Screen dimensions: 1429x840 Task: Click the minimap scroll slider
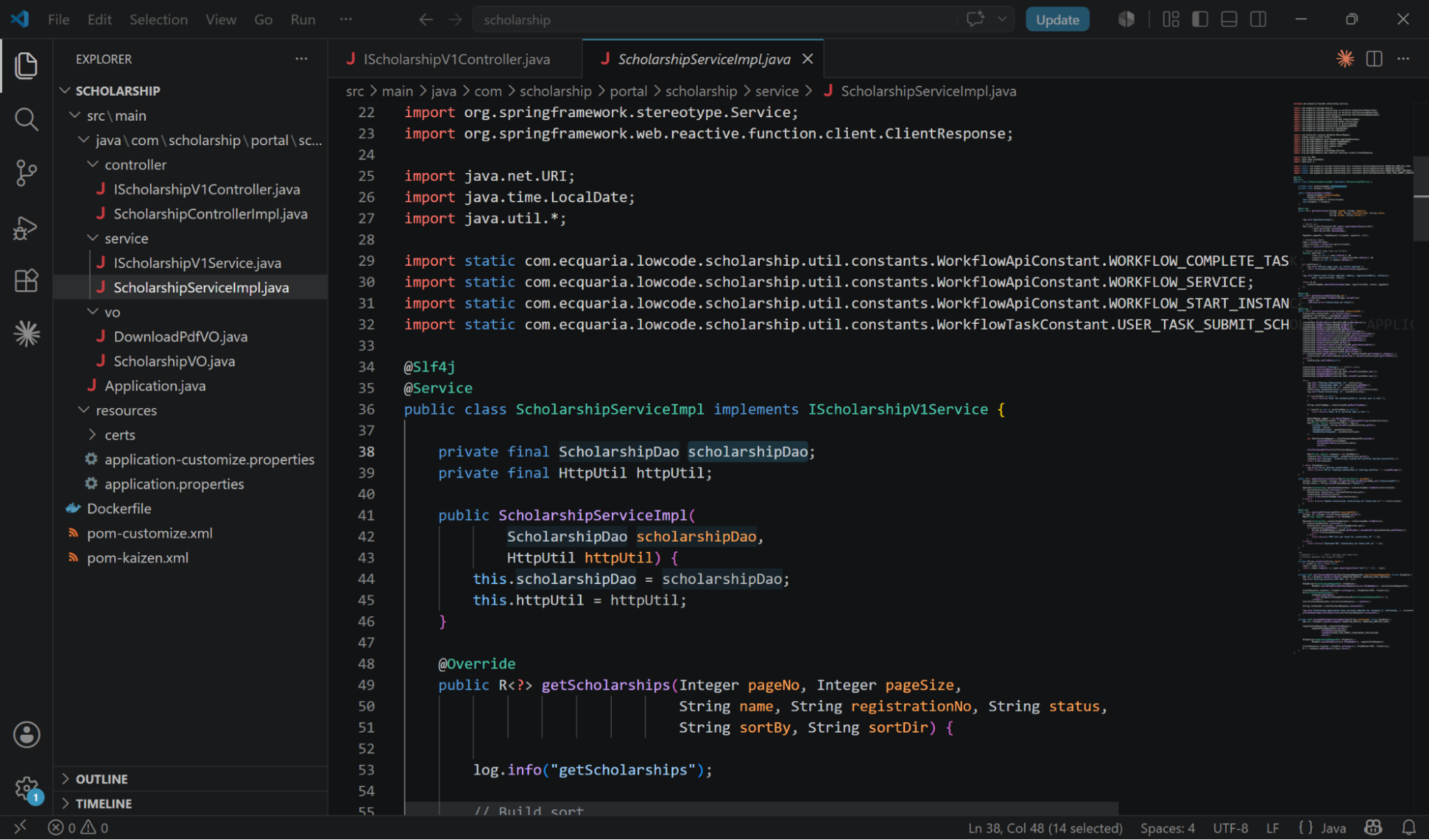(1420, 197)
